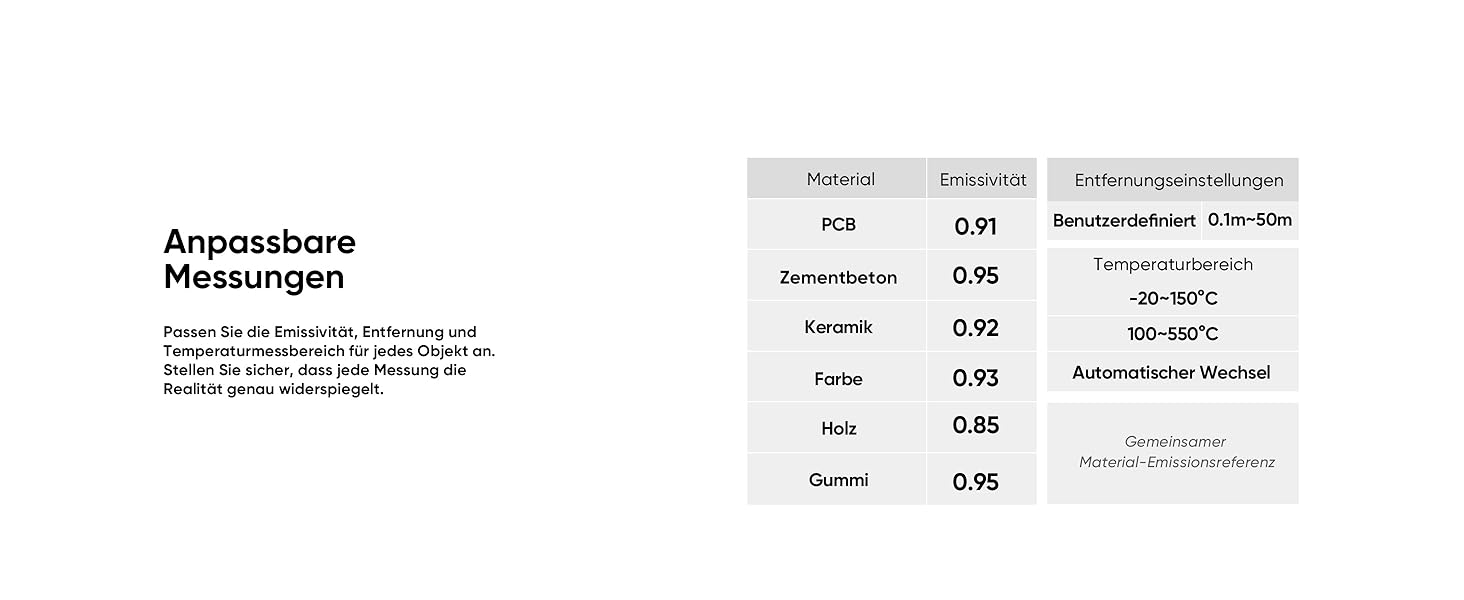The width and height of the screenshot is (1464, 600).
Task: Select the -20~150°C temperature range
Action: (x=1172, y=299)
